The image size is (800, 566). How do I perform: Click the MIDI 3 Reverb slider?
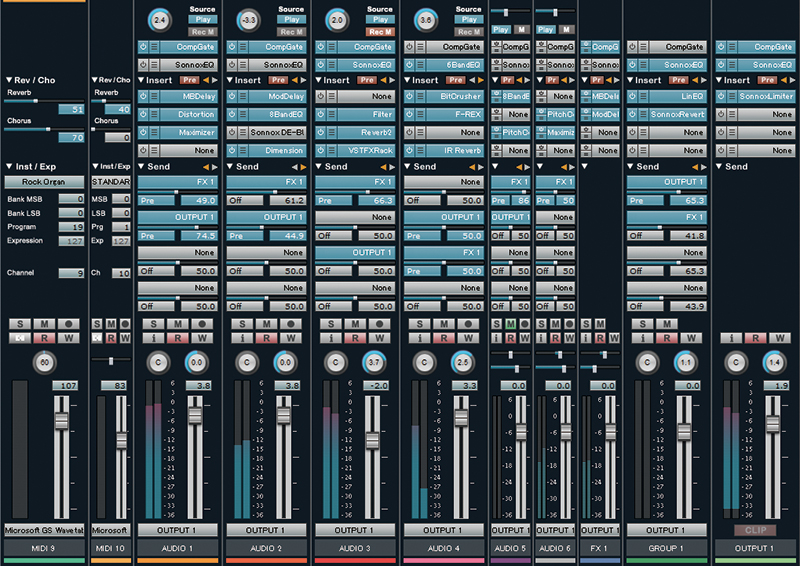44,101
